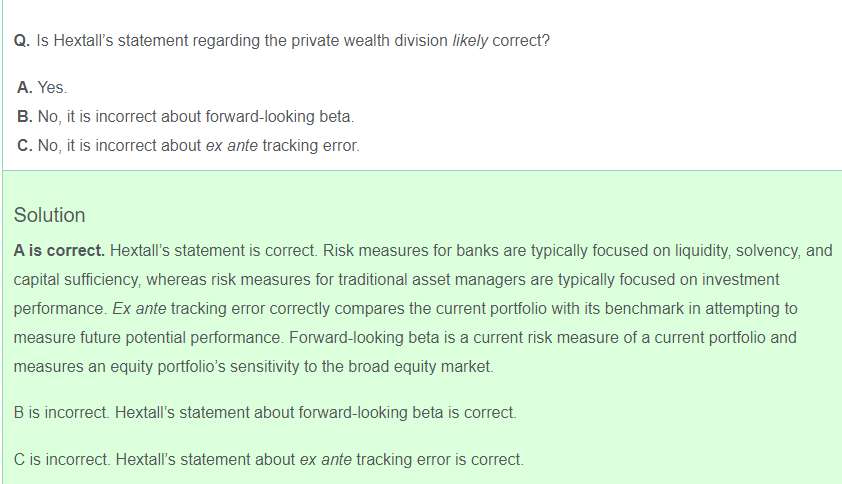Screen dimensions: 842x484
Task: Click the line ending 'broad equity market.'
Action: coord(253,366)
